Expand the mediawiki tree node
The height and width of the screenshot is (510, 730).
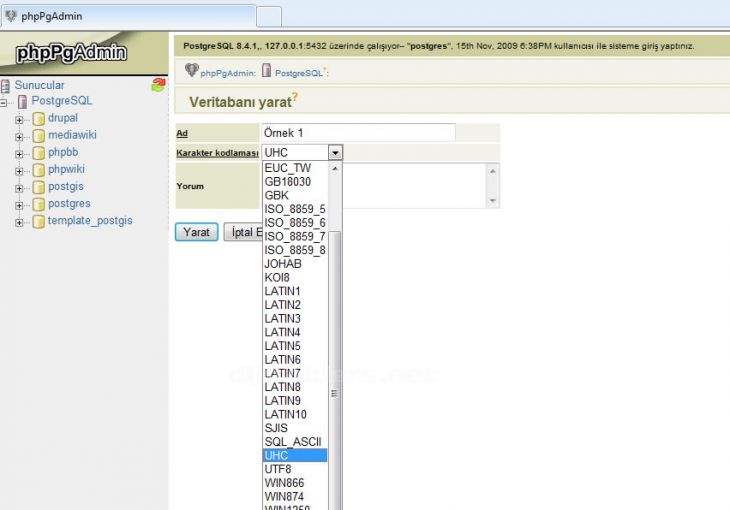point(19,137)
